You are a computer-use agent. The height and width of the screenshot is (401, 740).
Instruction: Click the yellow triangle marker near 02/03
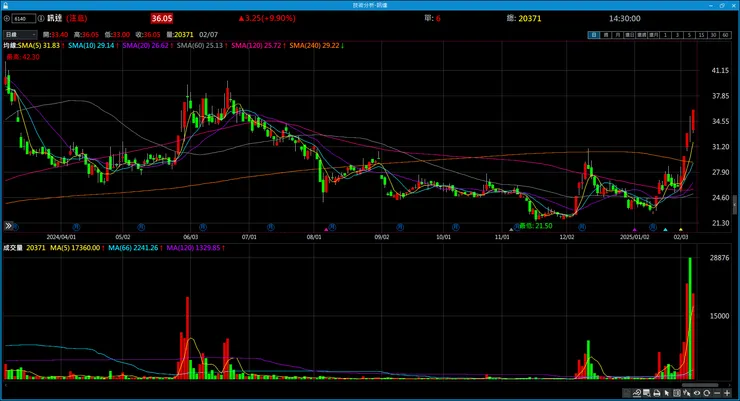click(x=681, y=229)
